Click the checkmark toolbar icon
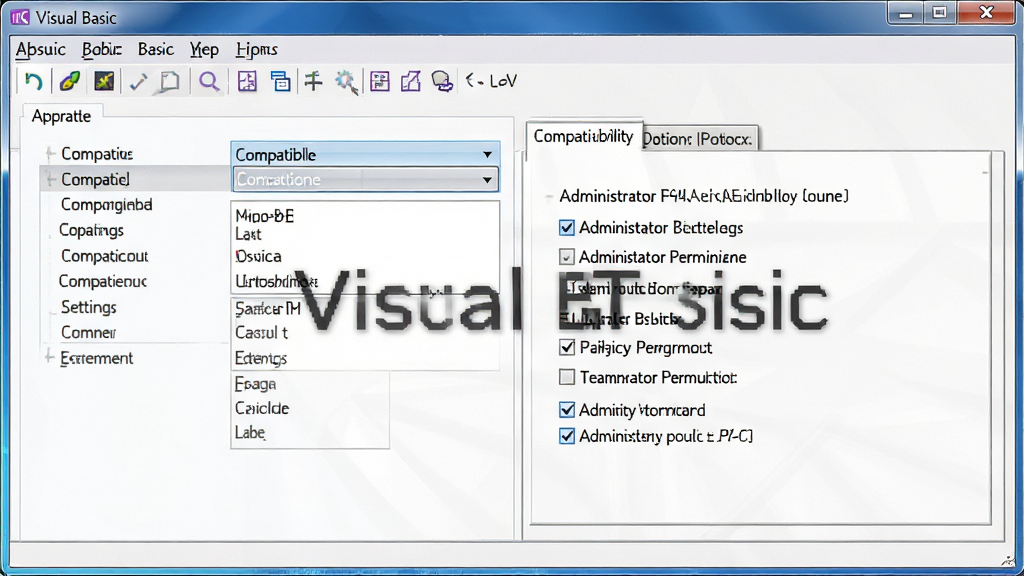 coord(138,82)
